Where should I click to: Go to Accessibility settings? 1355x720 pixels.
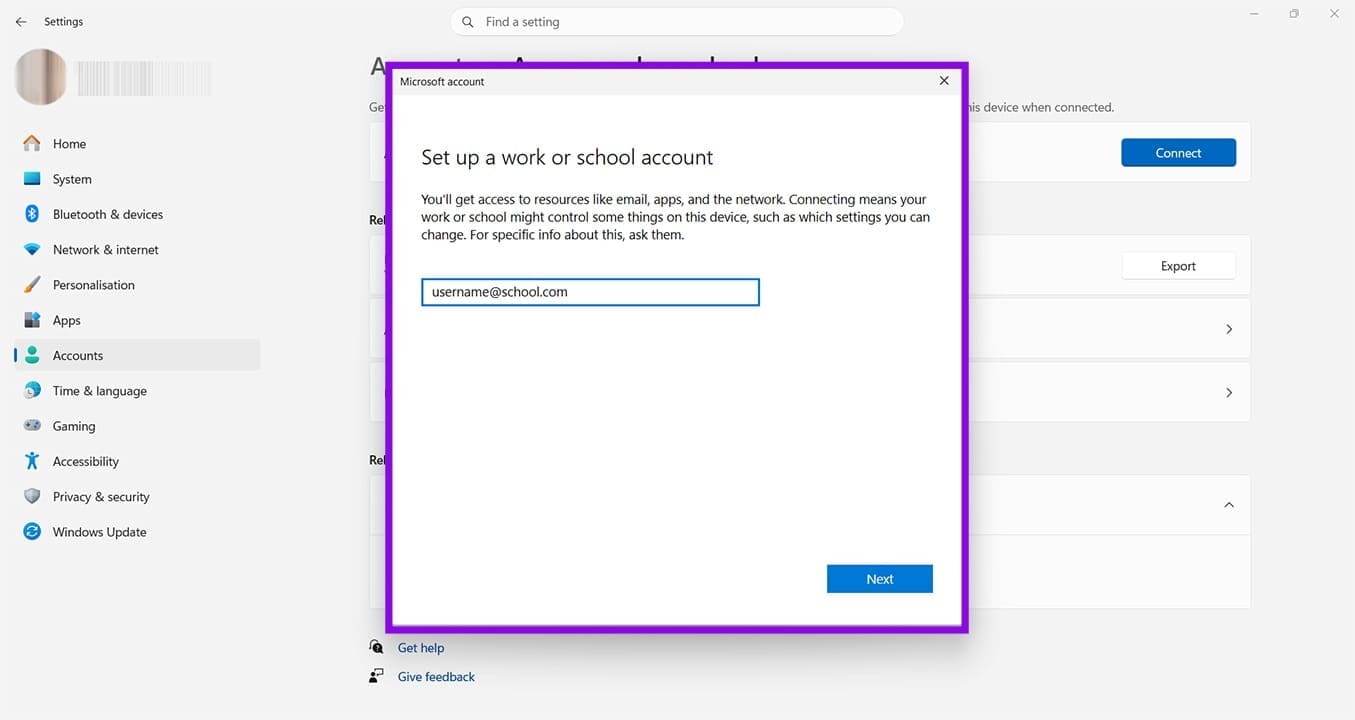137,461
